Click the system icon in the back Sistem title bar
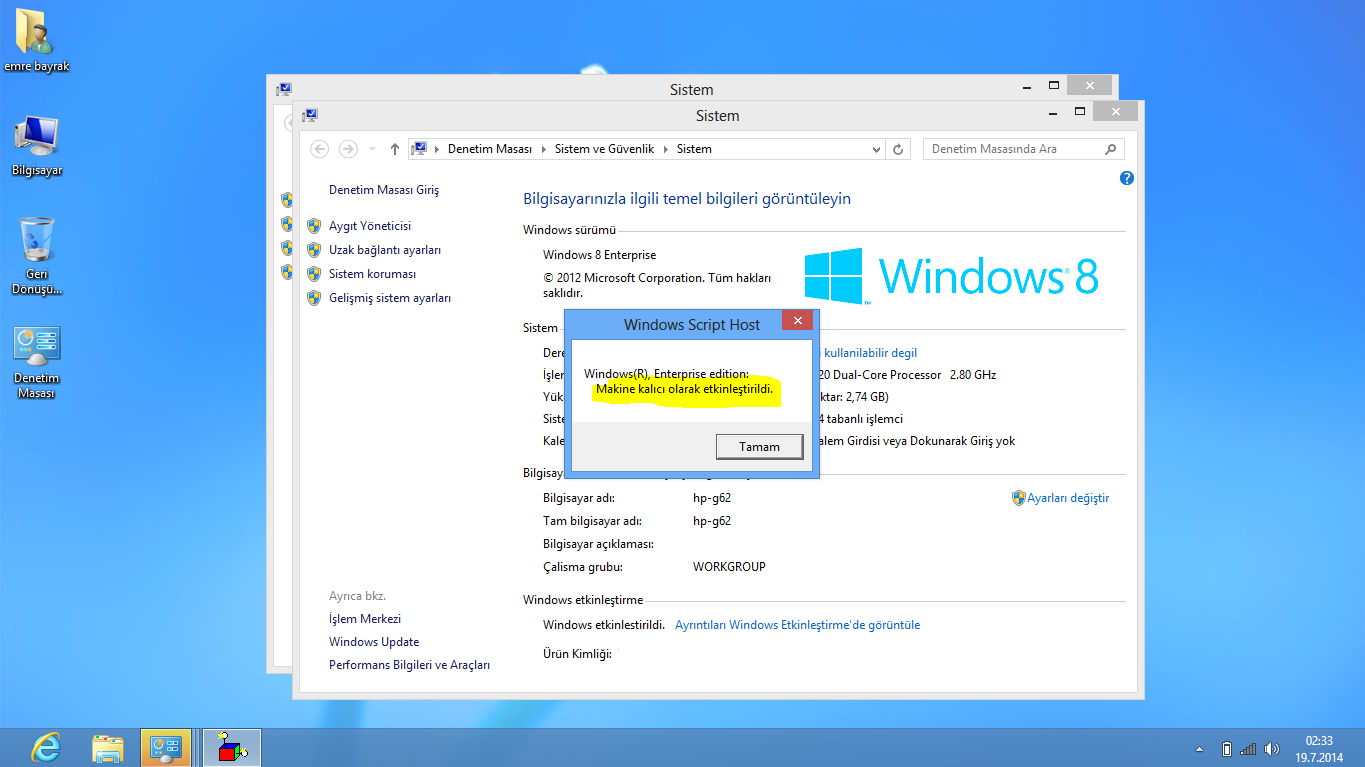The width and height of the screenshot is (1365, 767). point(284,89)
